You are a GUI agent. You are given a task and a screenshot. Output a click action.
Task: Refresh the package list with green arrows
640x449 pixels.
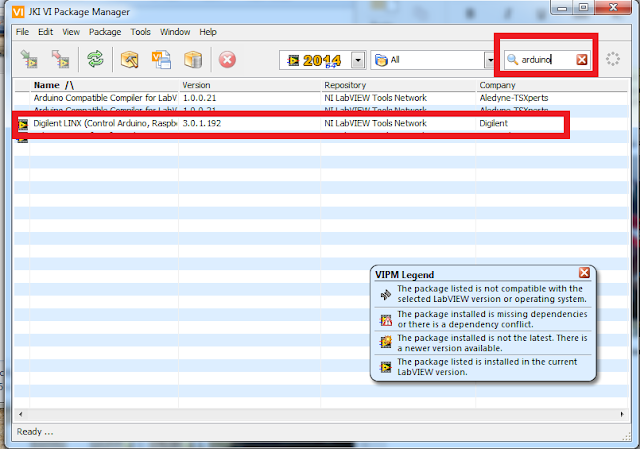96,60
